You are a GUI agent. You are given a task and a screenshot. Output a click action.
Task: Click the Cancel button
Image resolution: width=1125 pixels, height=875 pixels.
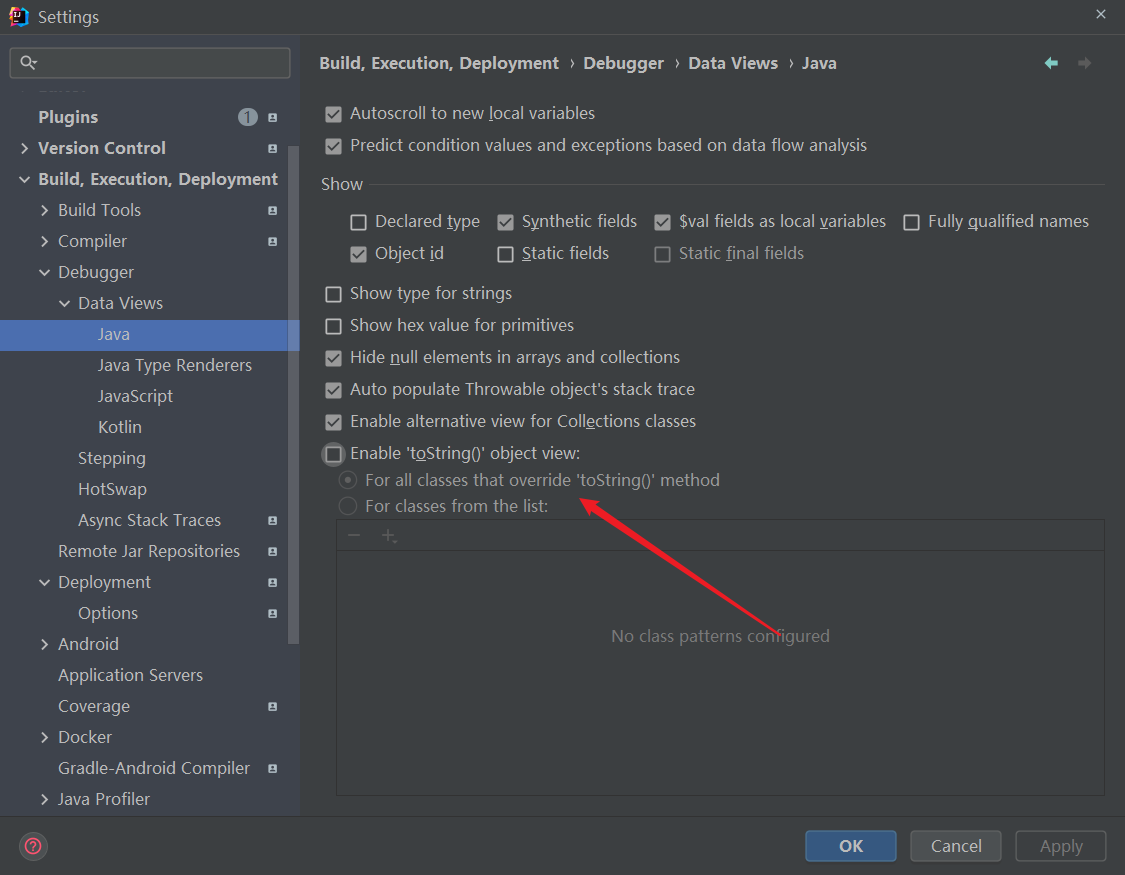click(955, 845)
